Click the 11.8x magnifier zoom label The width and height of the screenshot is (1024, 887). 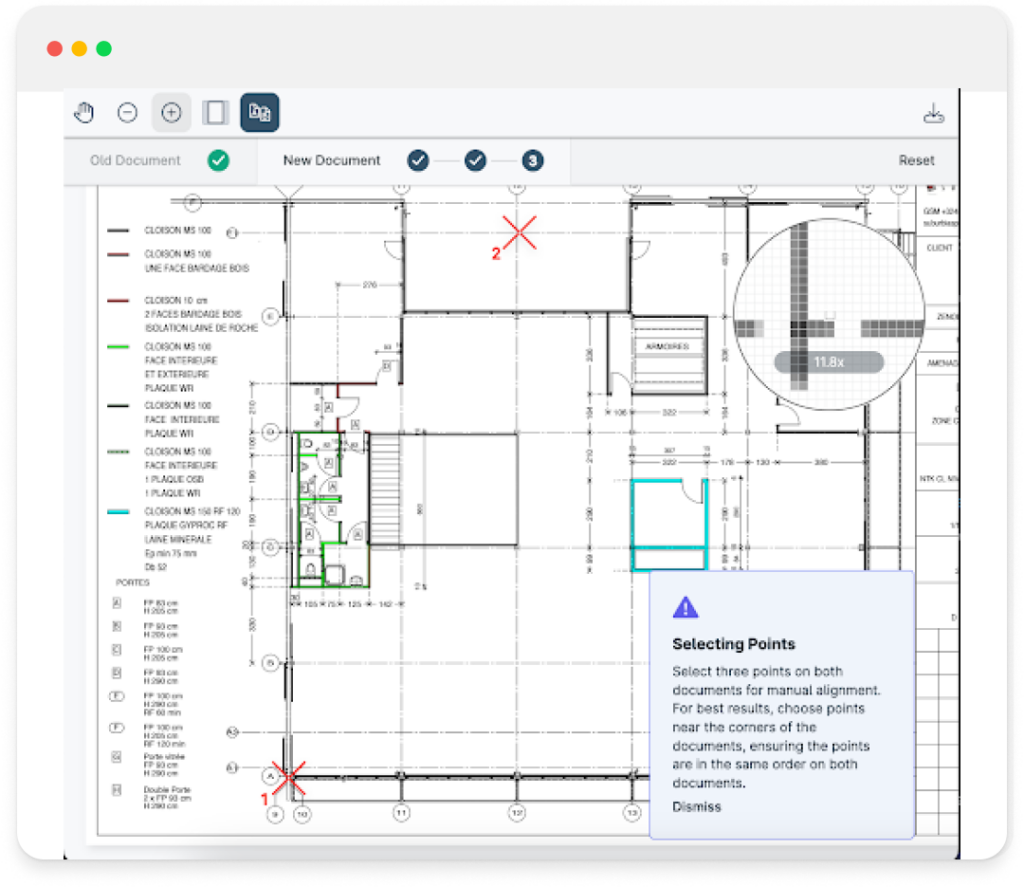click(828, 362)
